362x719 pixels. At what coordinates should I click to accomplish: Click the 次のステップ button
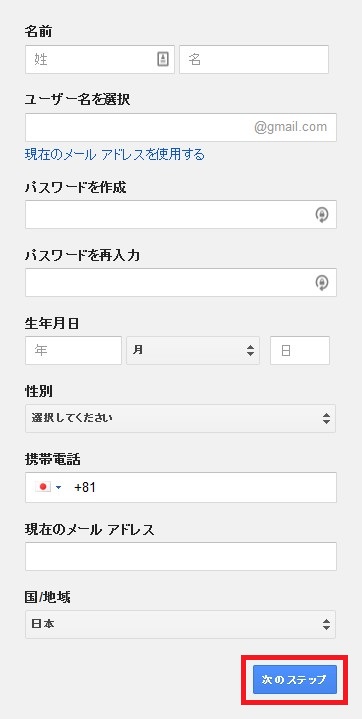click(295, 680)
